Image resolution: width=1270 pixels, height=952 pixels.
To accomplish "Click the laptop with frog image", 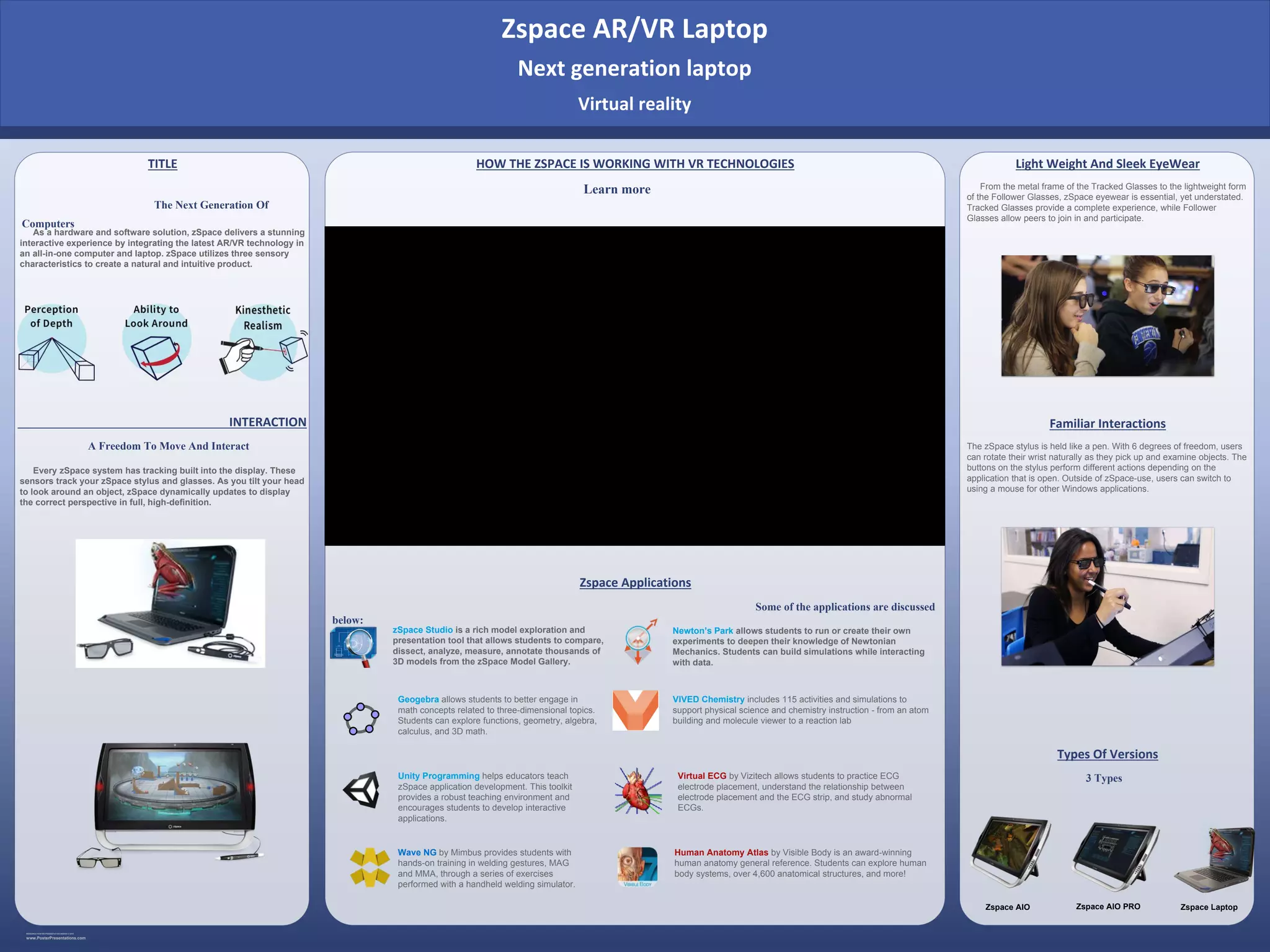I will pyautogui.click(x=170, y=603).
